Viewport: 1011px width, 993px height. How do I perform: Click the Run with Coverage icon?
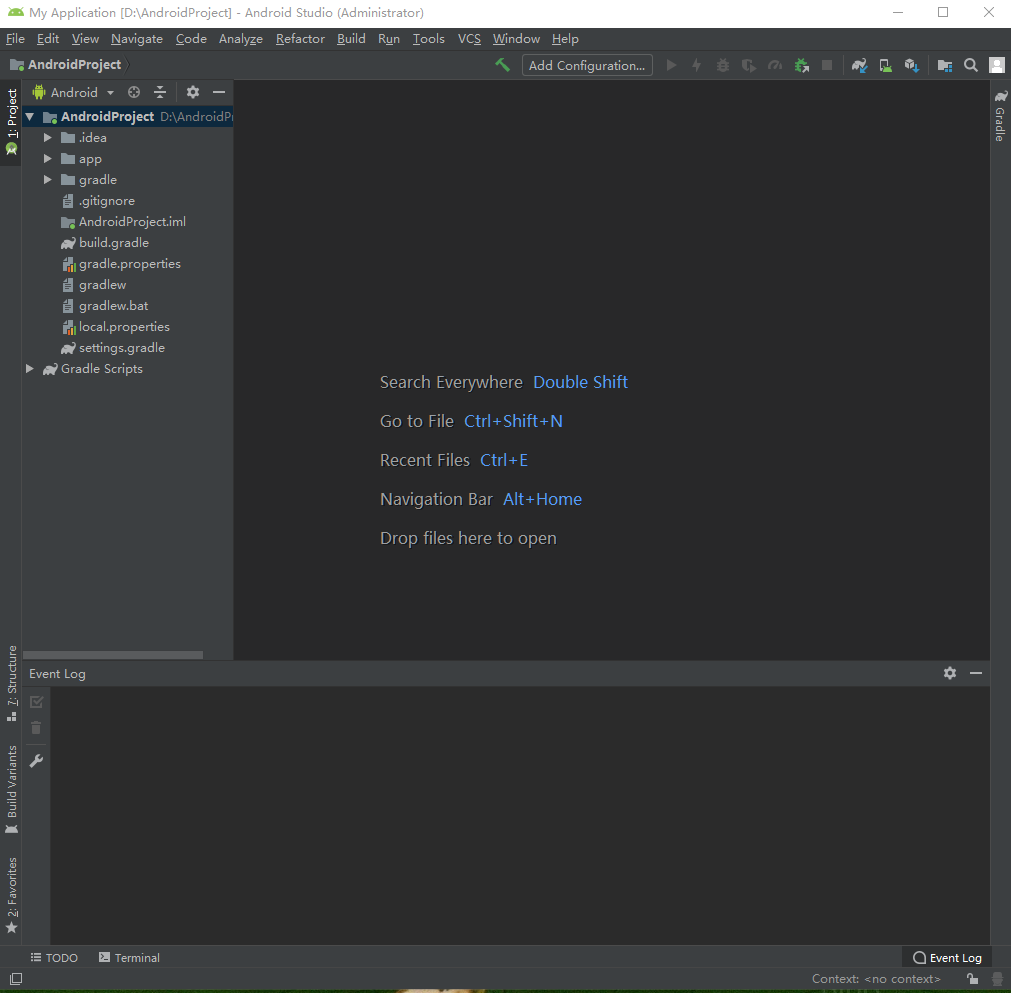click(749, 65)
